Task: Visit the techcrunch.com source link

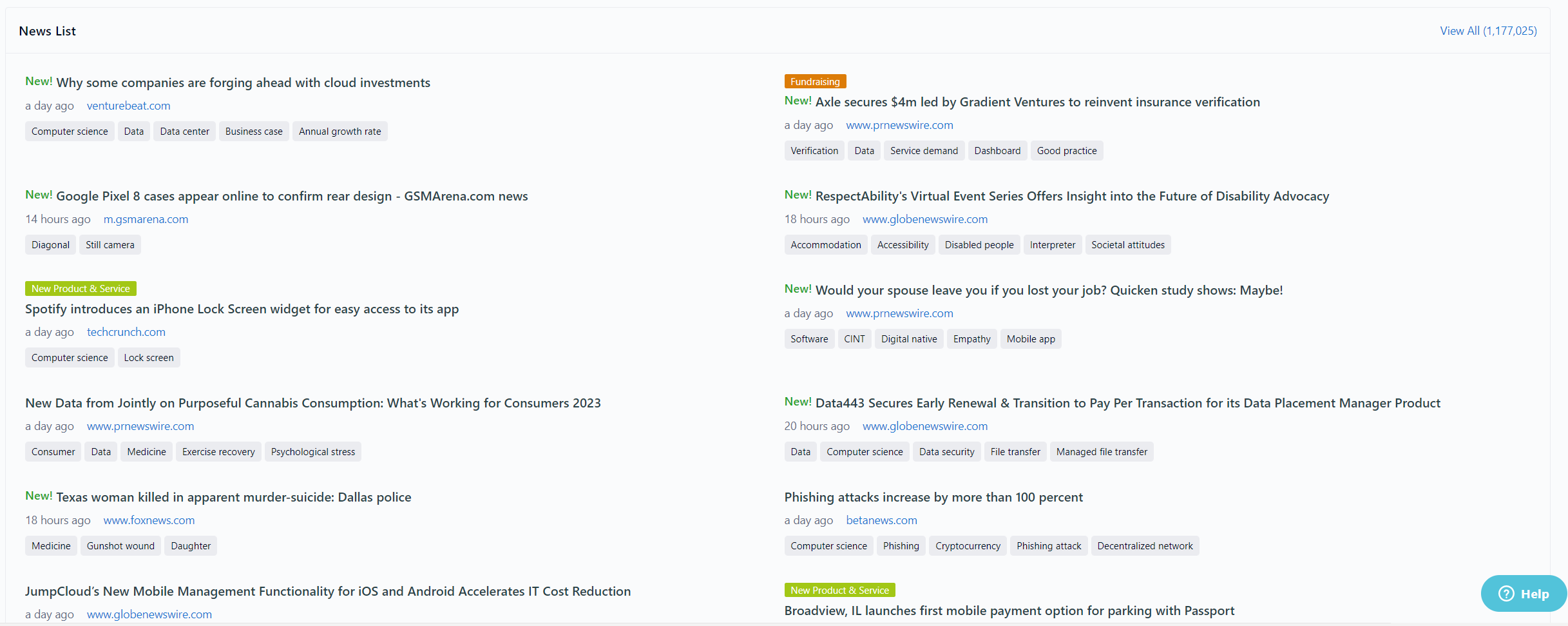Action: pyautogui.click(x=126, y=332)
